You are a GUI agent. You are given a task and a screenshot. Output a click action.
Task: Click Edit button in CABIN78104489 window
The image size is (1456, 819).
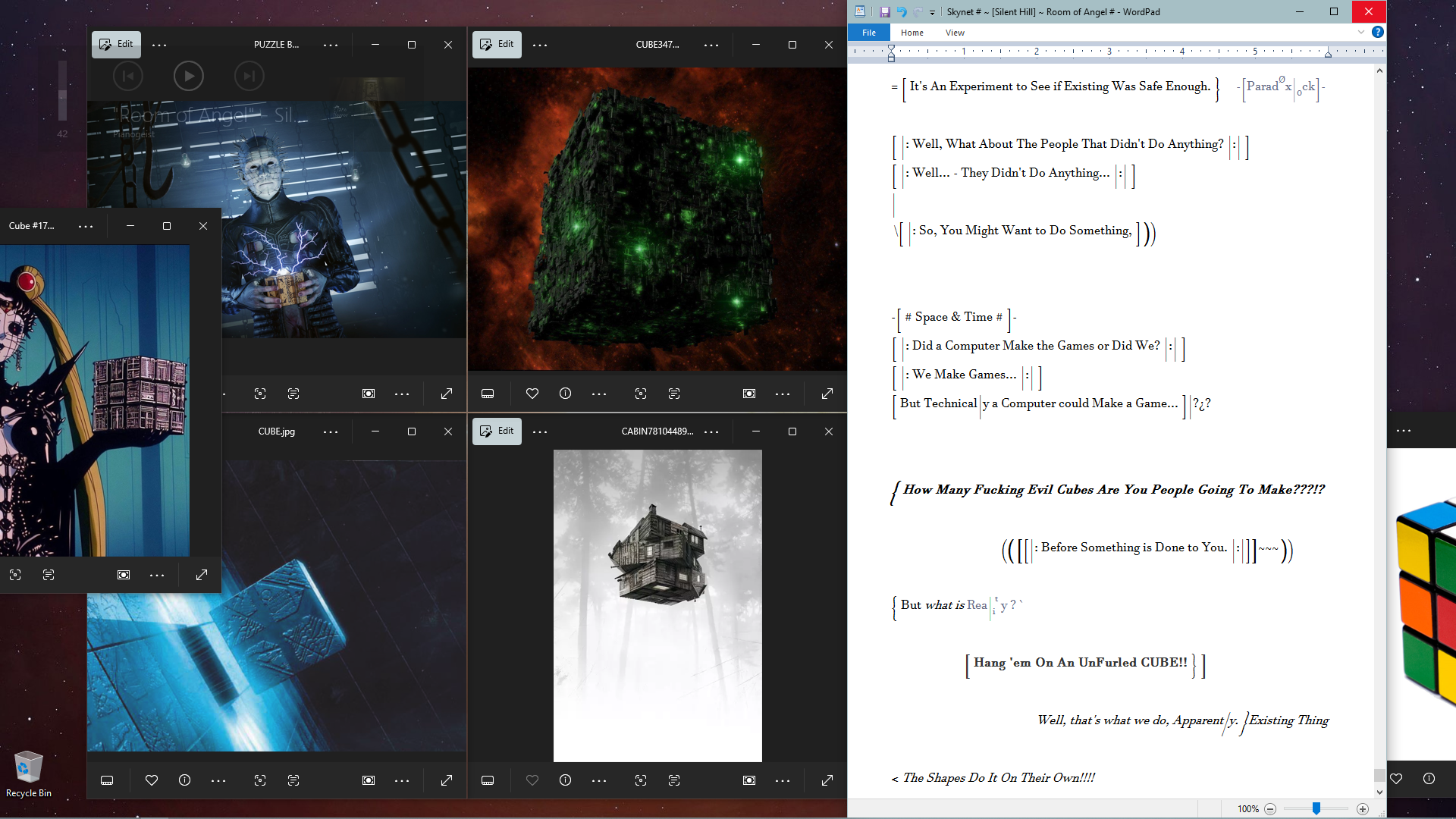[x=497, y=431]
